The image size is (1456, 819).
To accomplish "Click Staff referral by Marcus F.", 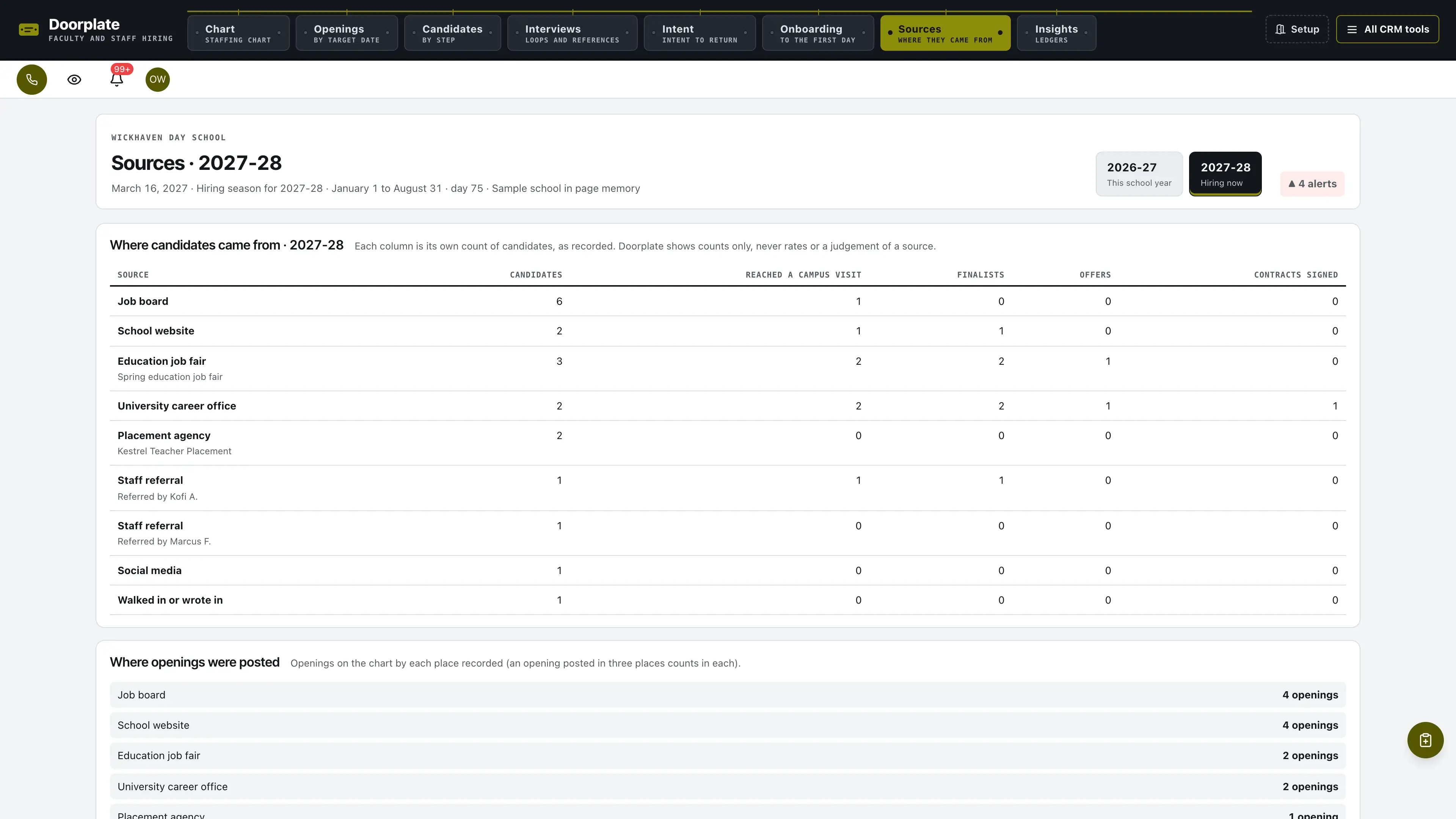I will [x=728, y=533].
